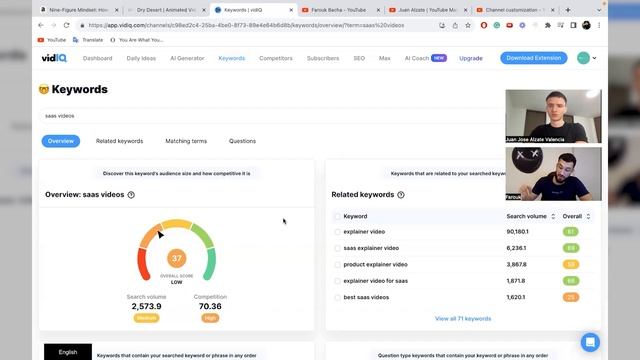The image size is (640, 360).
Task: Open the chat support bubble
Action: click(590, 342)
